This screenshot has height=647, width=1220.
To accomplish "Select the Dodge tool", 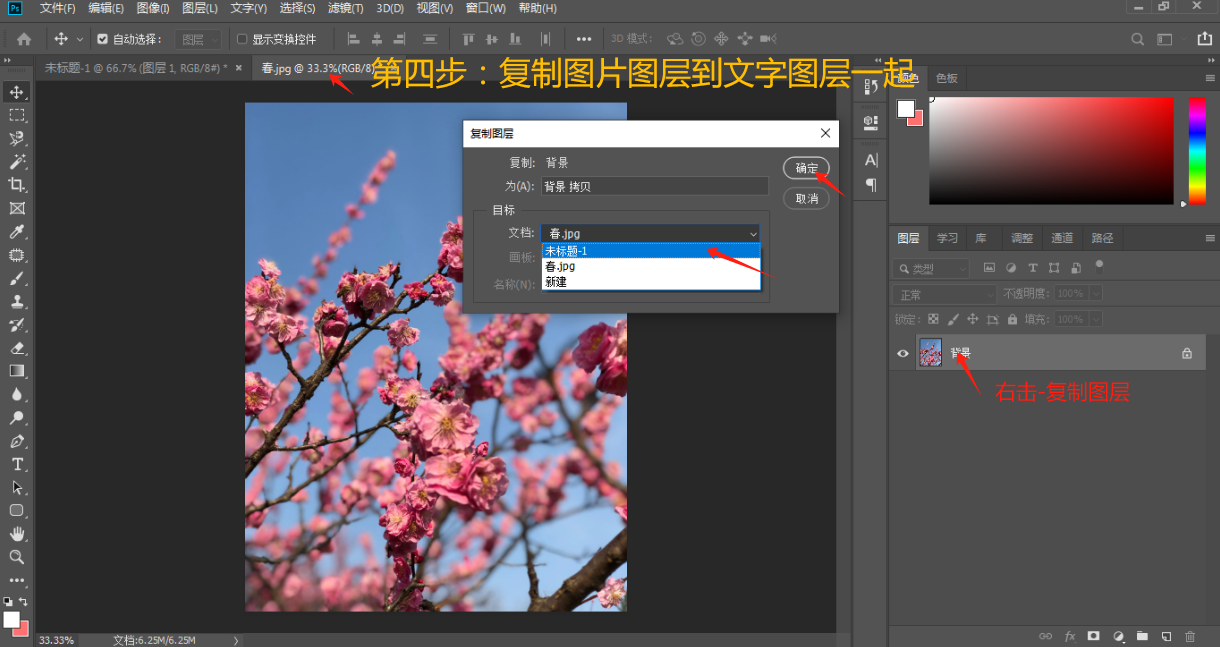I will pos(17,418).
